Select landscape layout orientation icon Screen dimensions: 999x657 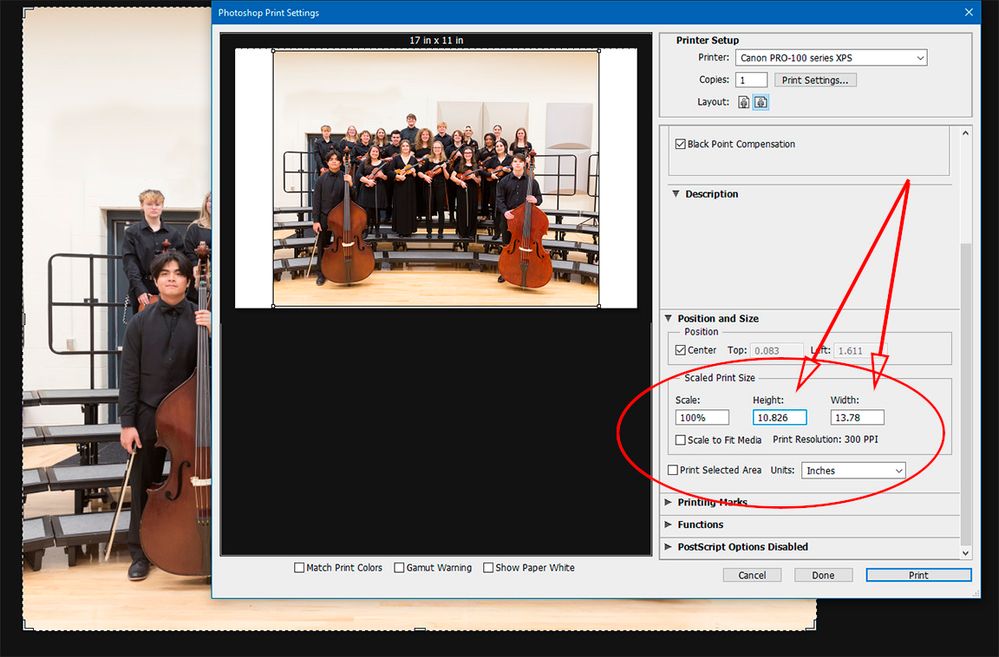pos(759,102)
